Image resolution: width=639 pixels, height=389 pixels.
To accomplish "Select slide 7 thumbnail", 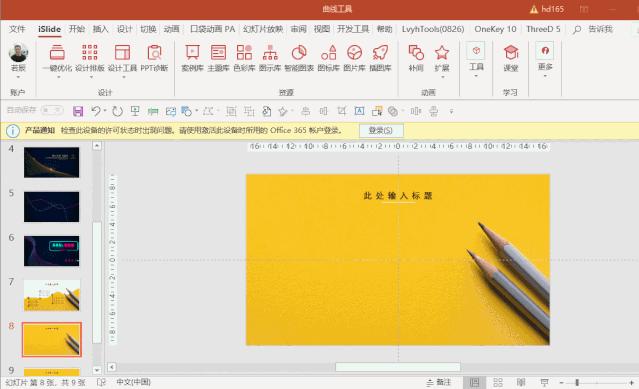I will [52, 295].
